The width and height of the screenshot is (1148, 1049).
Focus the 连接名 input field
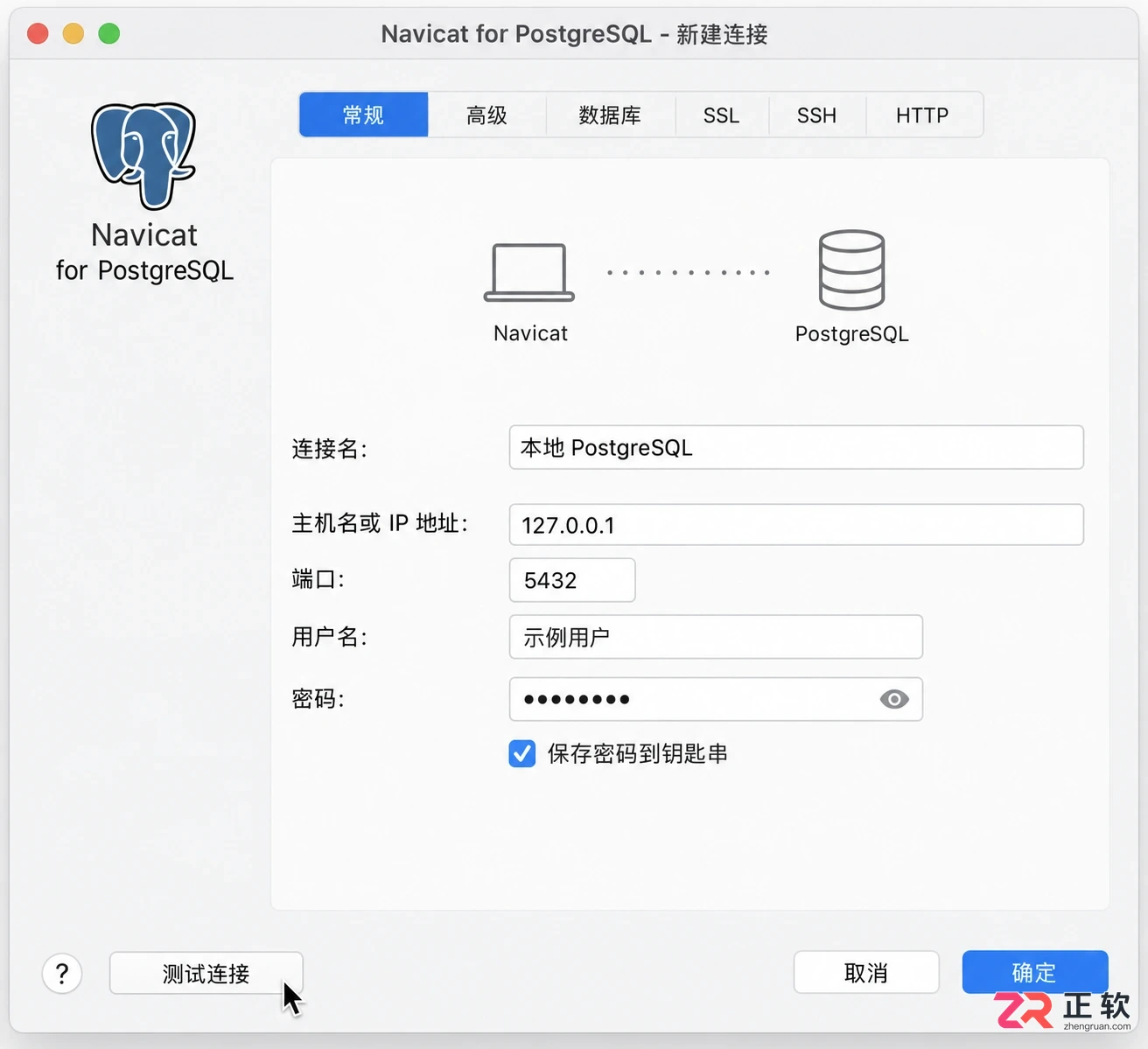coord(796,447)
